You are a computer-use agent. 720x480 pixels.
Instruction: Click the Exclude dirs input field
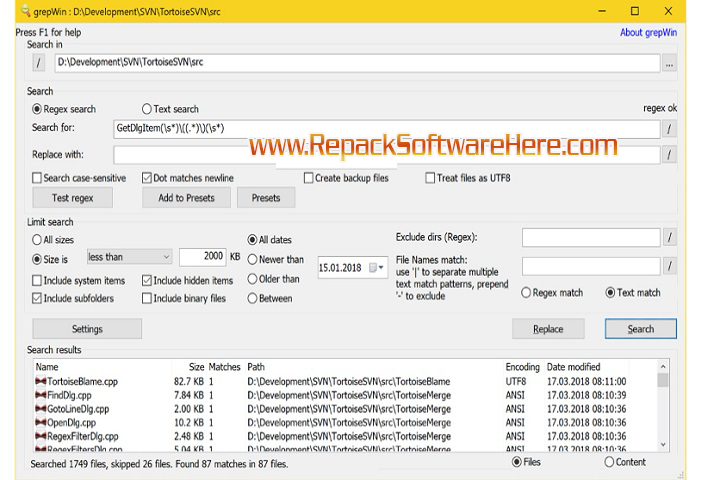[x=591, y=237]
